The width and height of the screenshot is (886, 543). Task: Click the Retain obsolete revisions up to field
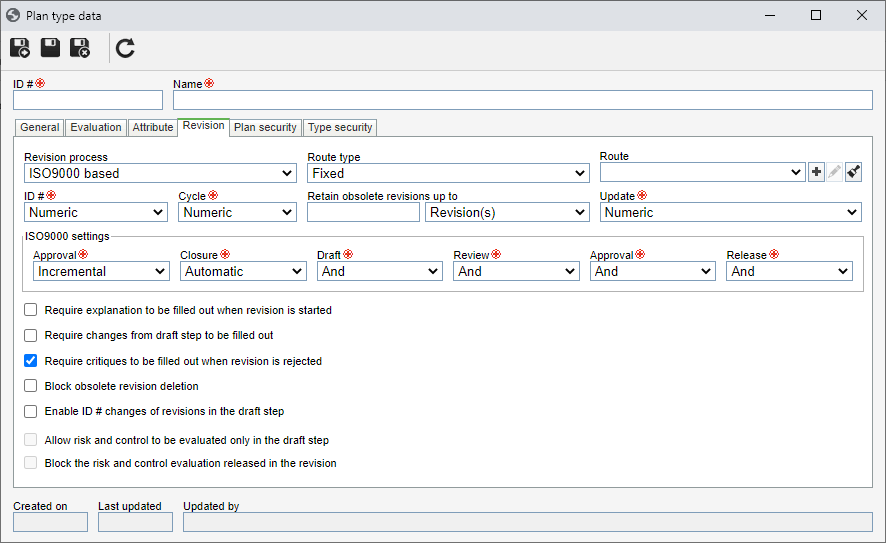(x=363, y=212)
